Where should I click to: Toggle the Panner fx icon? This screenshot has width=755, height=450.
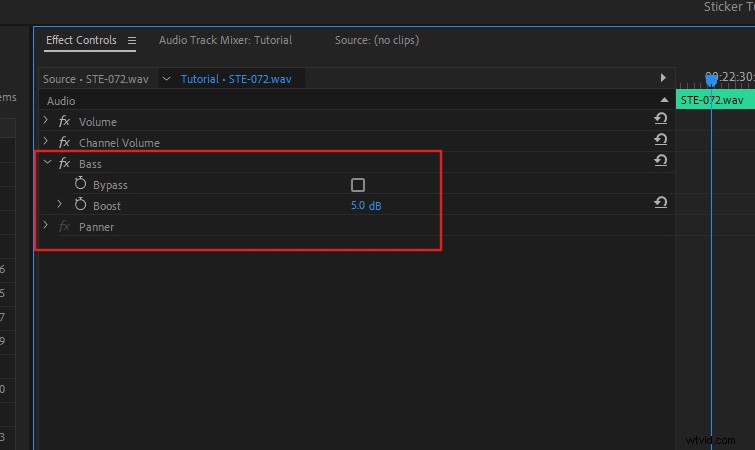(64, 227)
